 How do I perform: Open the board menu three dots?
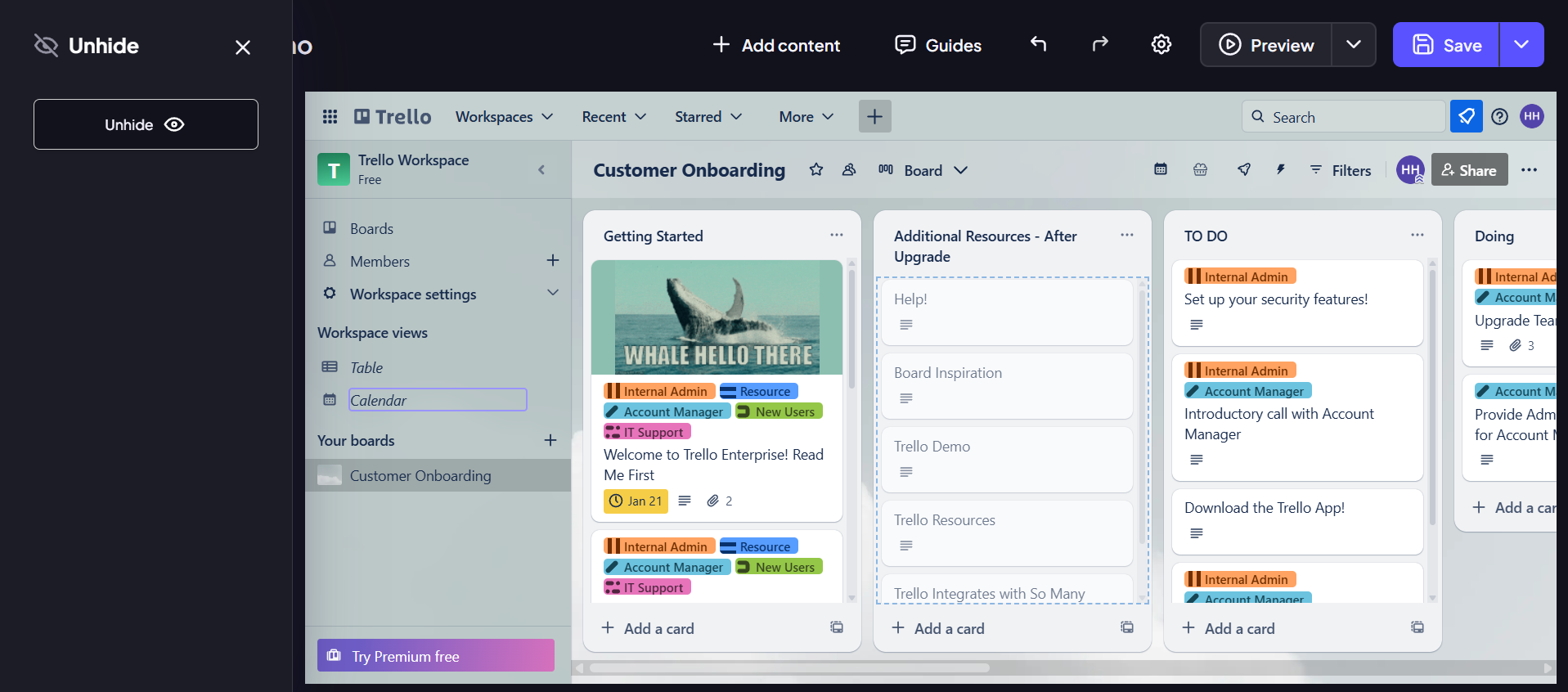click(x=1529, y=169)
